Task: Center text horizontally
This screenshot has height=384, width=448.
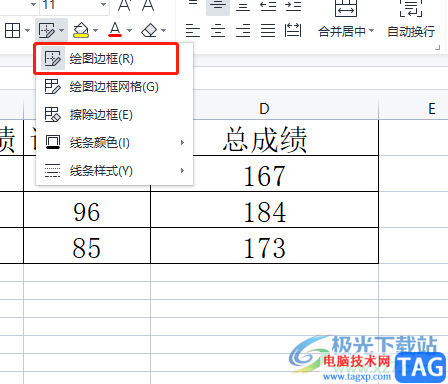Action: [x=218, y=31]
